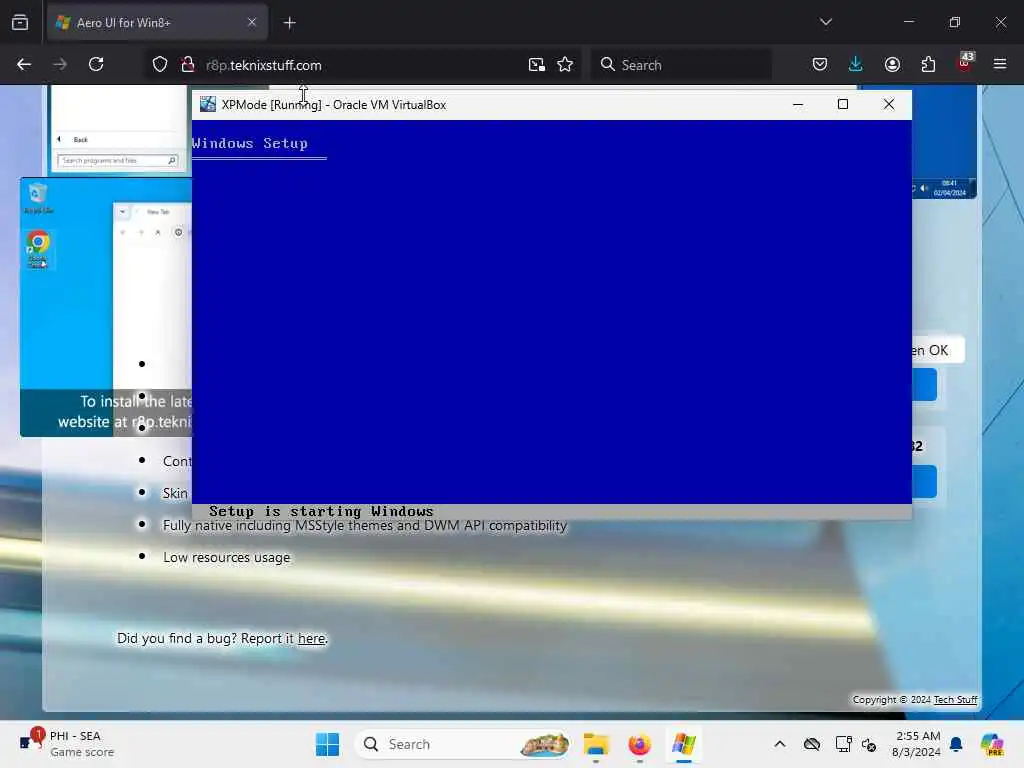Open the tracking protection shield icon
The height and width of the screenshot is (768, 1024).
click(x=160, y=65)
